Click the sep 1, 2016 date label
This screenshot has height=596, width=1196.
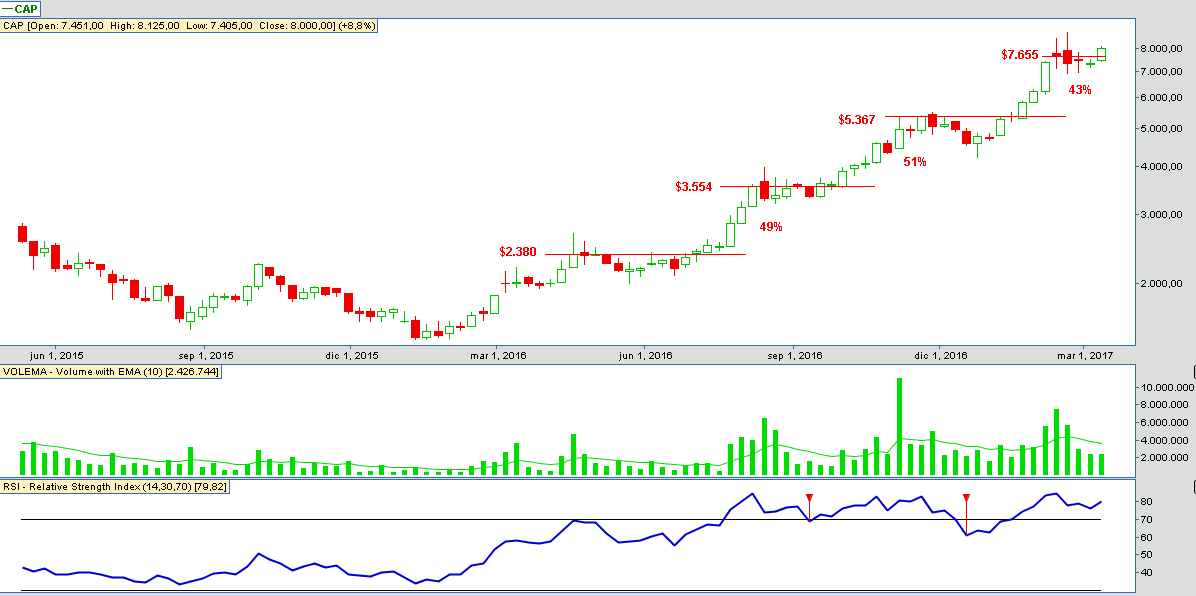795,356
